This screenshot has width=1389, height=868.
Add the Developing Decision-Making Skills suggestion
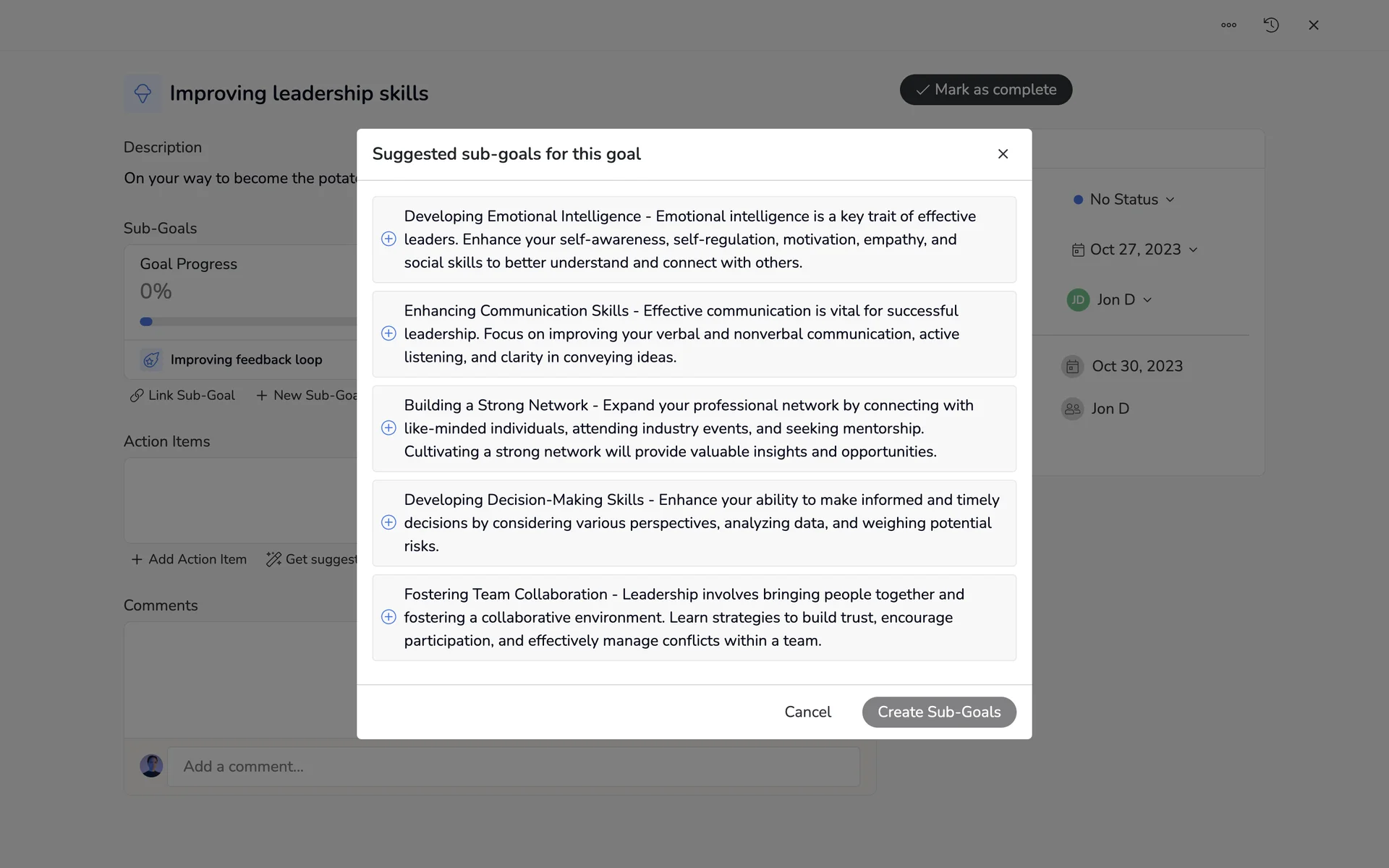click(x=388, y=523)
